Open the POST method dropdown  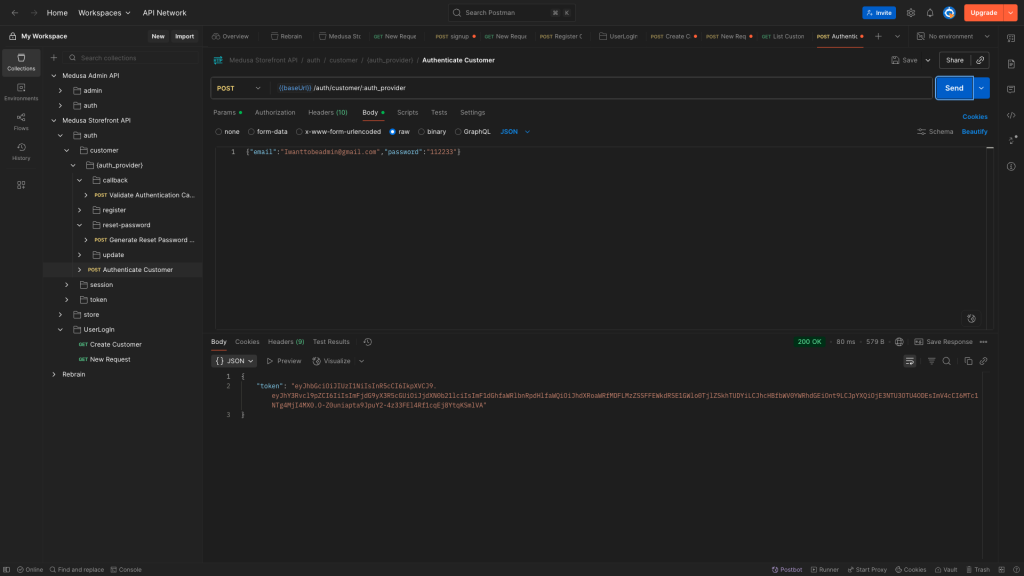239,88
